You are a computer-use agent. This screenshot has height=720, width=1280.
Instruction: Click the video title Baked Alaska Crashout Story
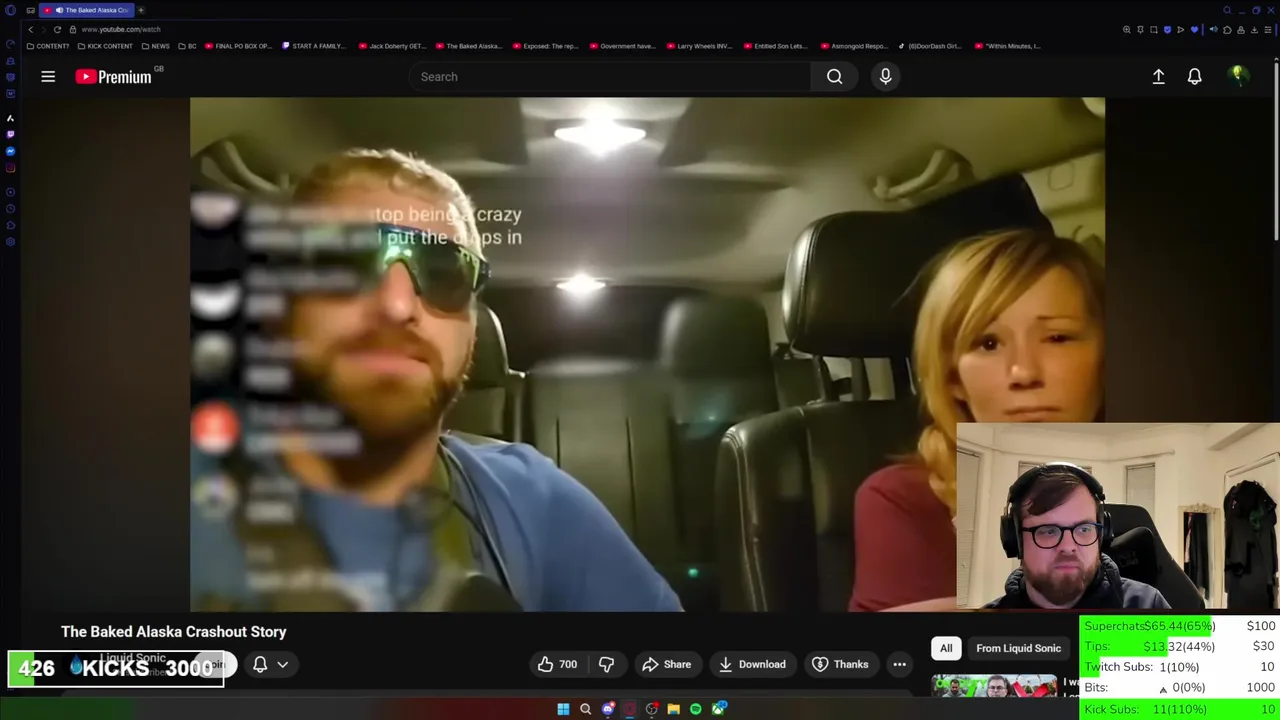[x=174, y=632]
